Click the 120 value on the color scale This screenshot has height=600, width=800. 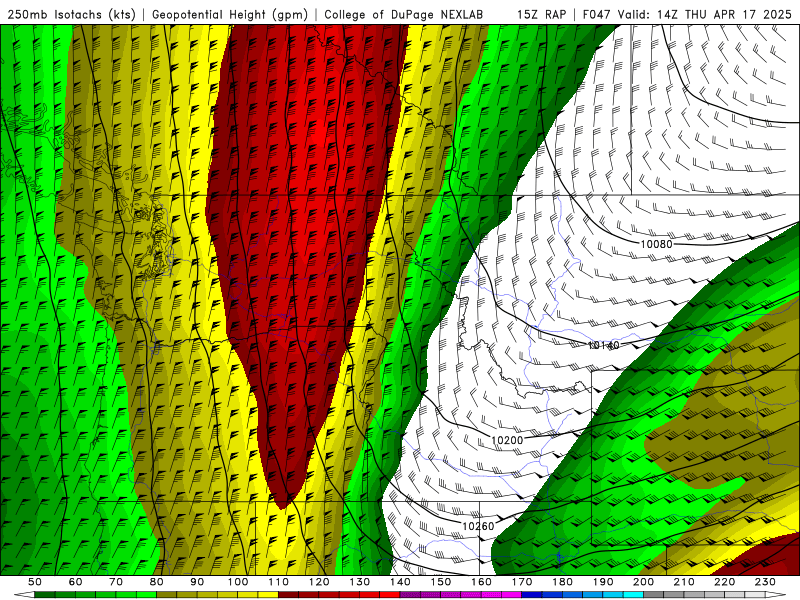[319, 582]
